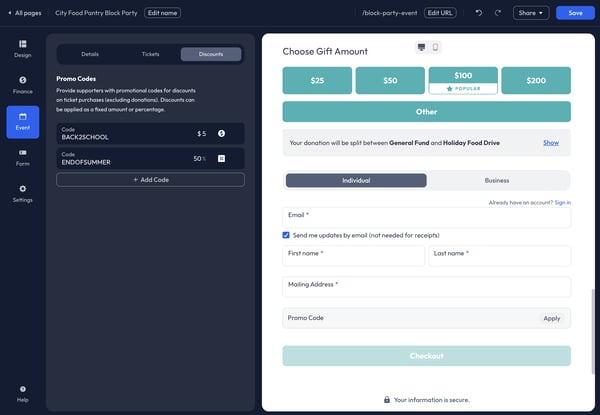Image resolution: width=600 pixels, height=415 pixels.
Task: Select the Individual donor type
Action: [356, 181]
